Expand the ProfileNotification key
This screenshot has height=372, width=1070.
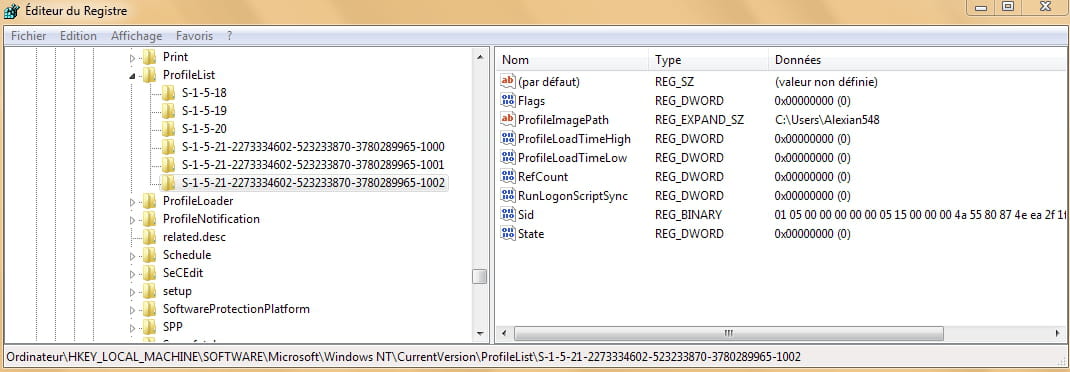(x=132, y=220)
